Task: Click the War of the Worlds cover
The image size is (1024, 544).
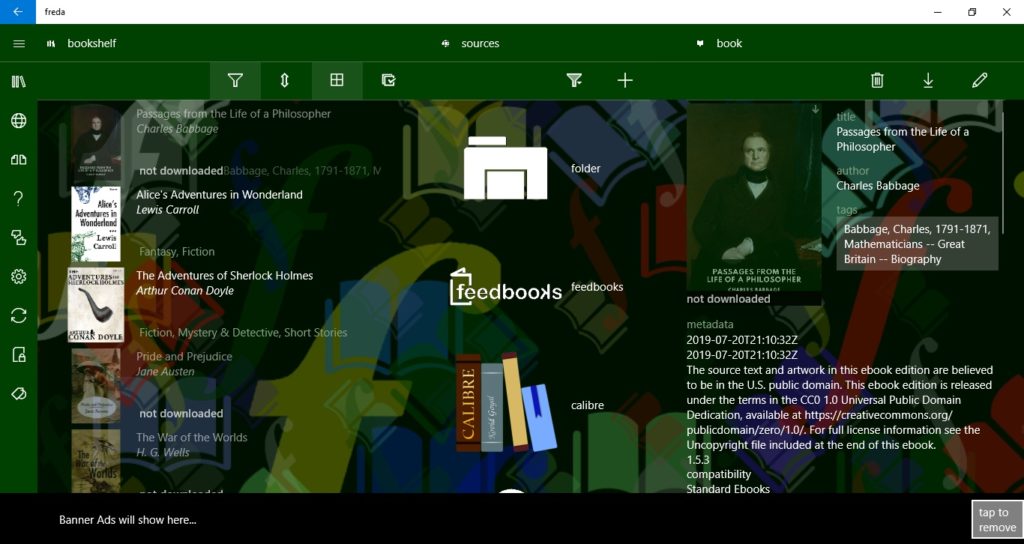Action: click(x=96, y=461)
